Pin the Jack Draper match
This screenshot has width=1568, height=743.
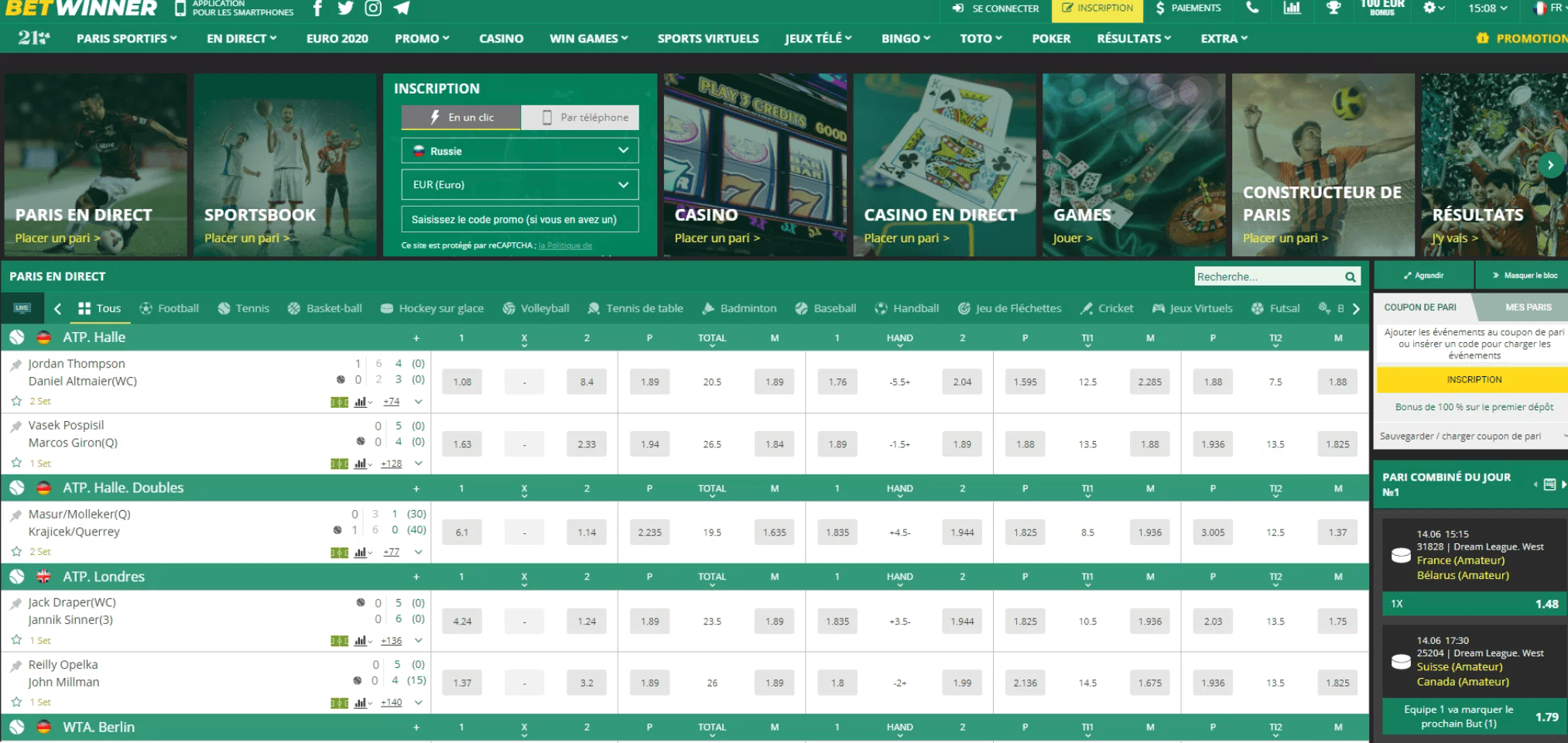15,603
